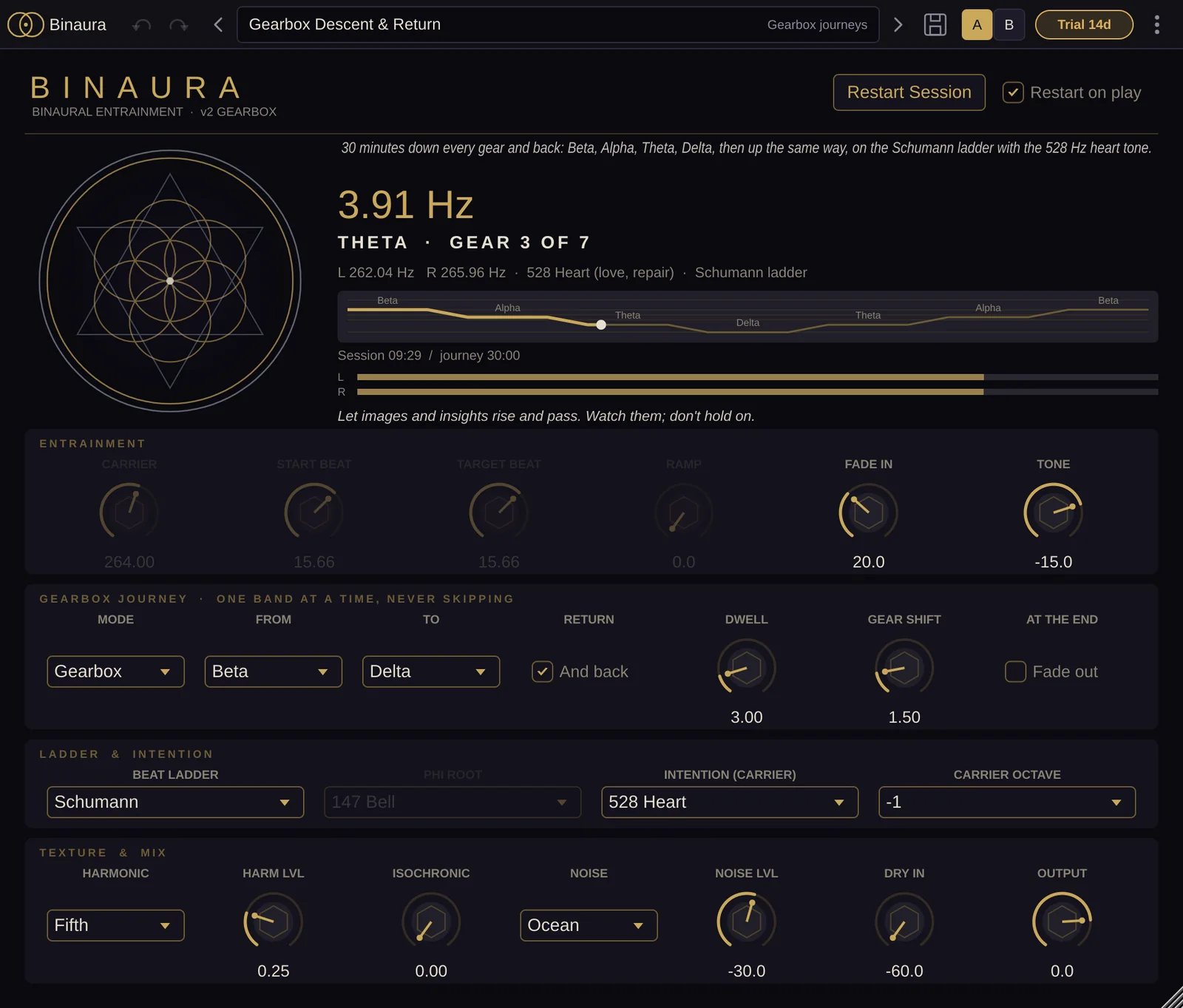Viewport: 1183px width, 1008px height.
Task: Click the Fade In knob
Action: (x=869, y=512)
